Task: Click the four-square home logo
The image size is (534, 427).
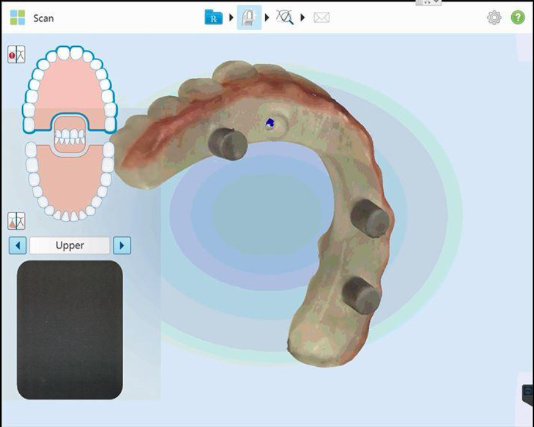Action: tap(17, 17)
